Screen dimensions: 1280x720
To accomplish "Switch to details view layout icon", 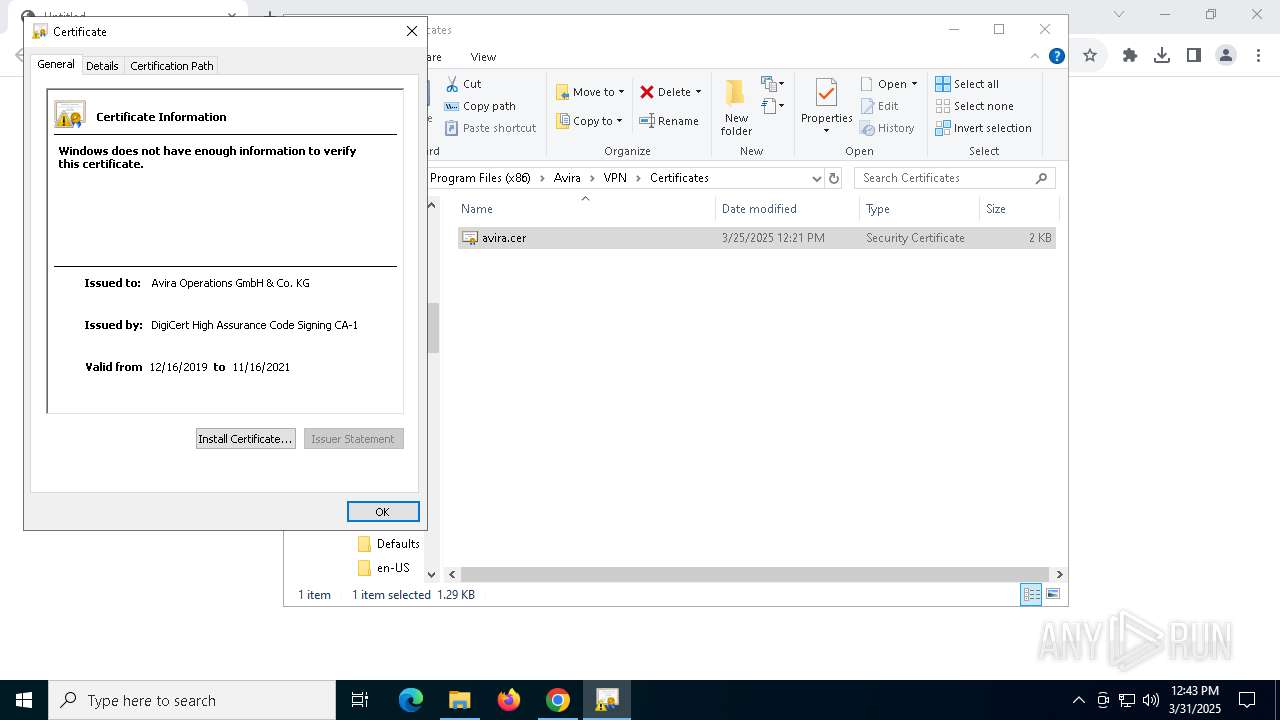I will tap(1031, 594).
